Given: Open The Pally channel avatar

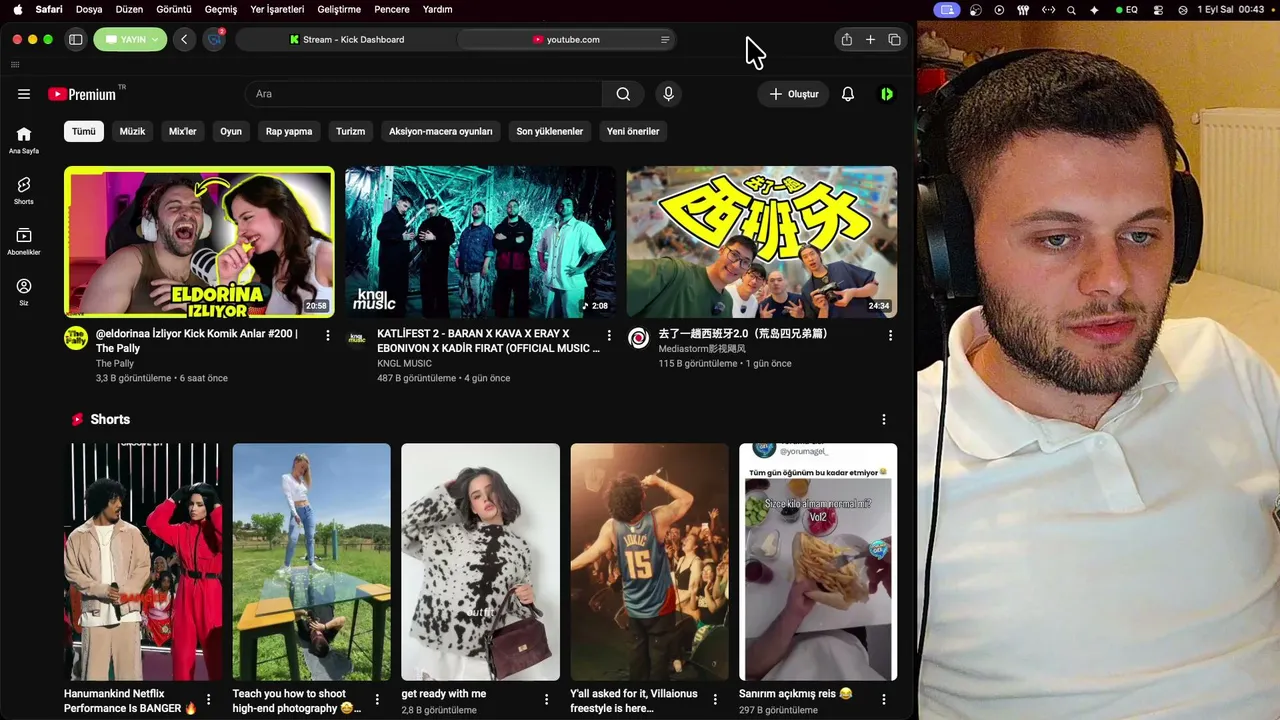Looking at the screenshot, I should click(x=76, y=338).
